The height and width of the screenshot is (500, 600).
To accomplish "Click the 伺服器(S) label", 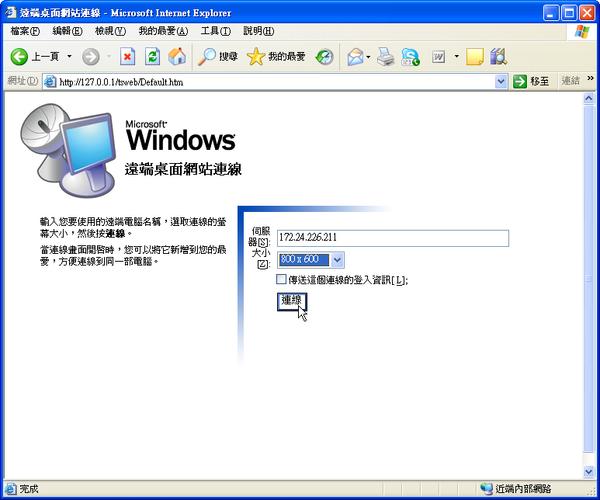I will [x=259, y=236].
